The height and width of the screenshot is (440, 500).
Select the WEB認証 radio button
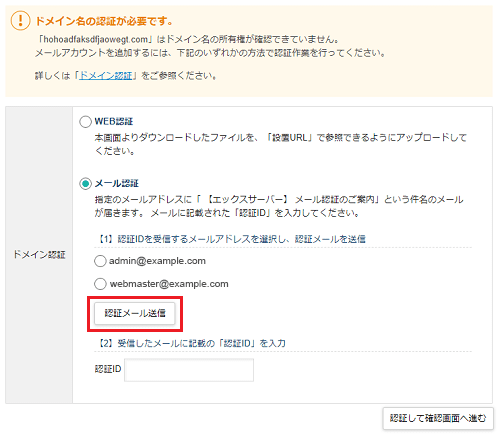85,122
